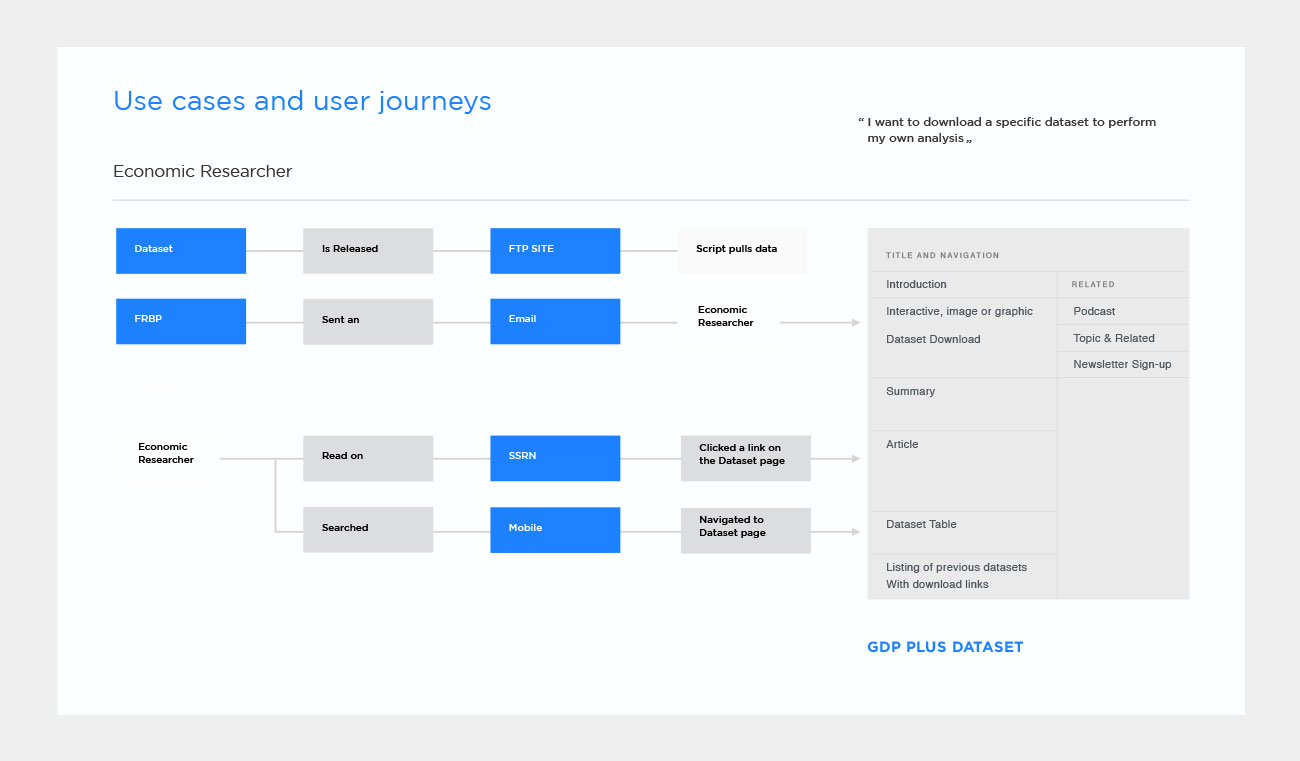Viewport: 1300px width, 761px height.
Task: Select the Sent an gray box
Action: point(368,321)
